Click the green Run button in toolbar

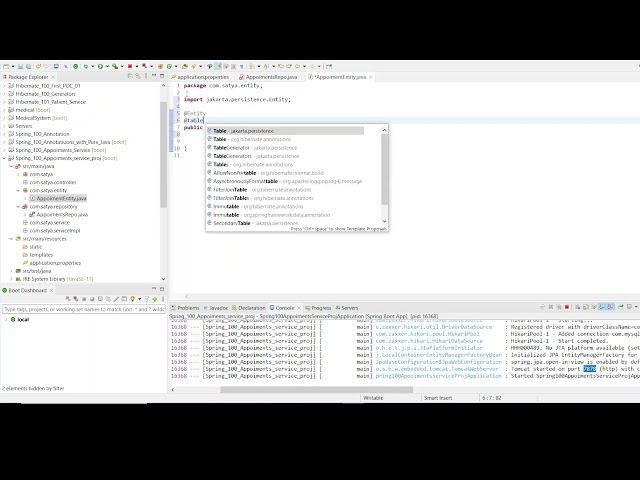click(100, 66)
